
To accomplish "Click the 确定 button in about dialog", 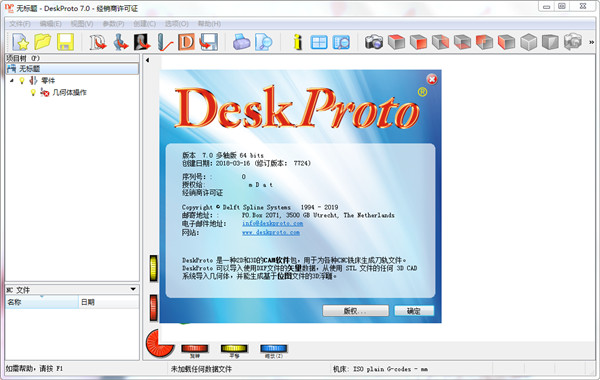I will click(414, 311).
